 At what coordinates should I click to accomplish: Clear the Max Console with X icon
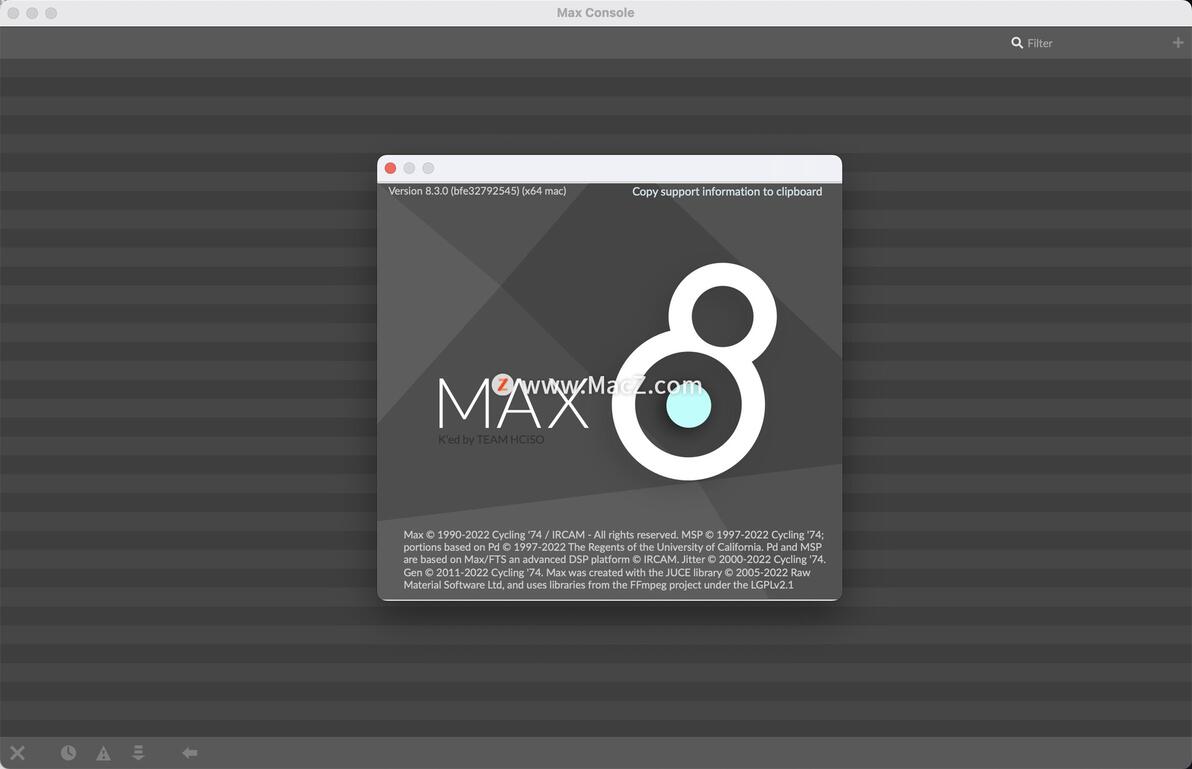click(17, 752)
